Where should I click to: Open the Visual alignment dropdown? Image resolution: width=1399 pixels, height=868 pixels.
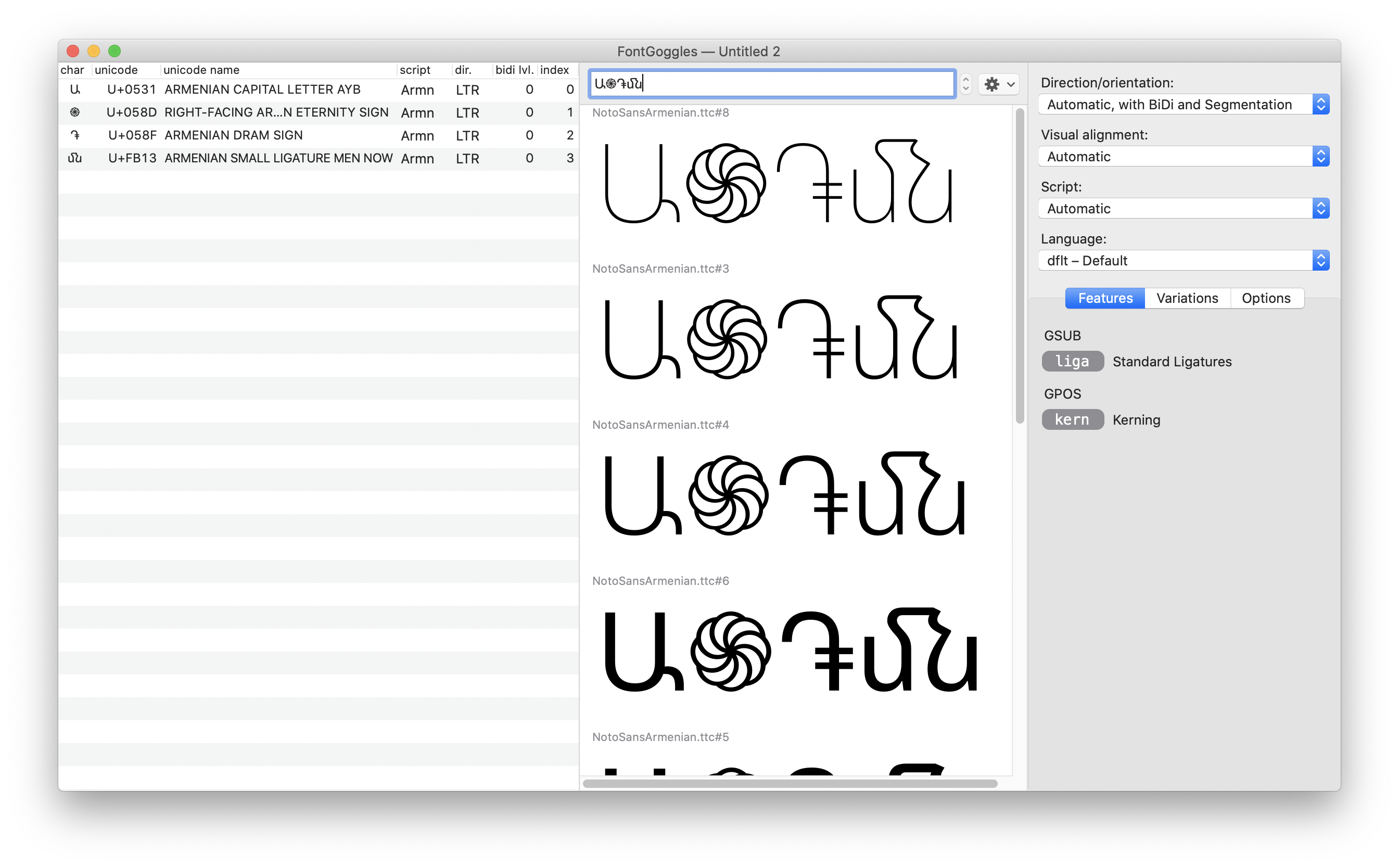pos(1183,157)
